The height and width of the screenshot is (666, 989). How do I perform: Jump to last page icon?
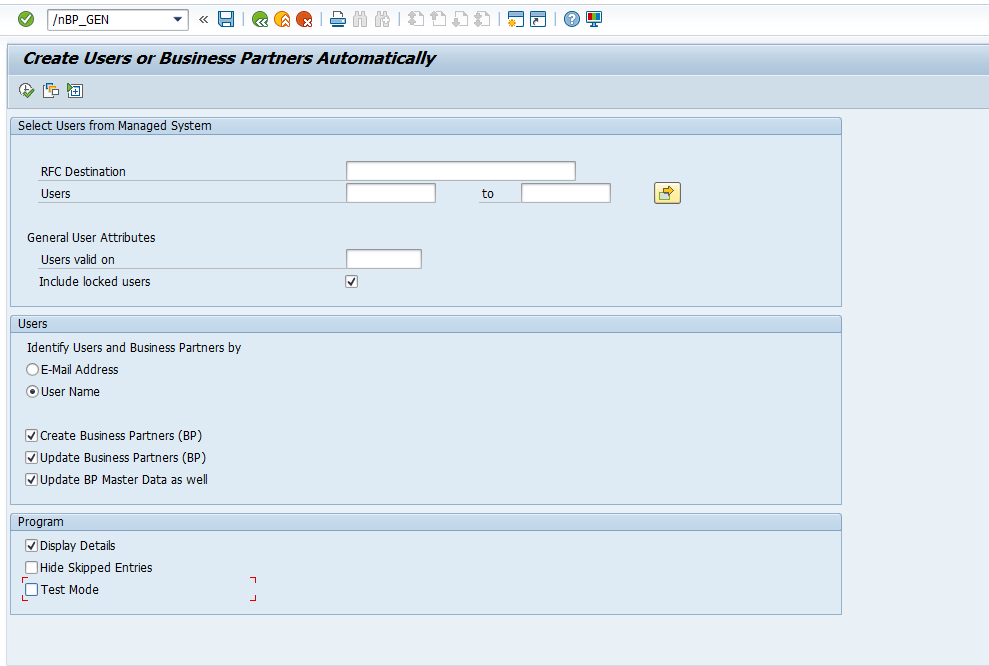pos(483,20)
